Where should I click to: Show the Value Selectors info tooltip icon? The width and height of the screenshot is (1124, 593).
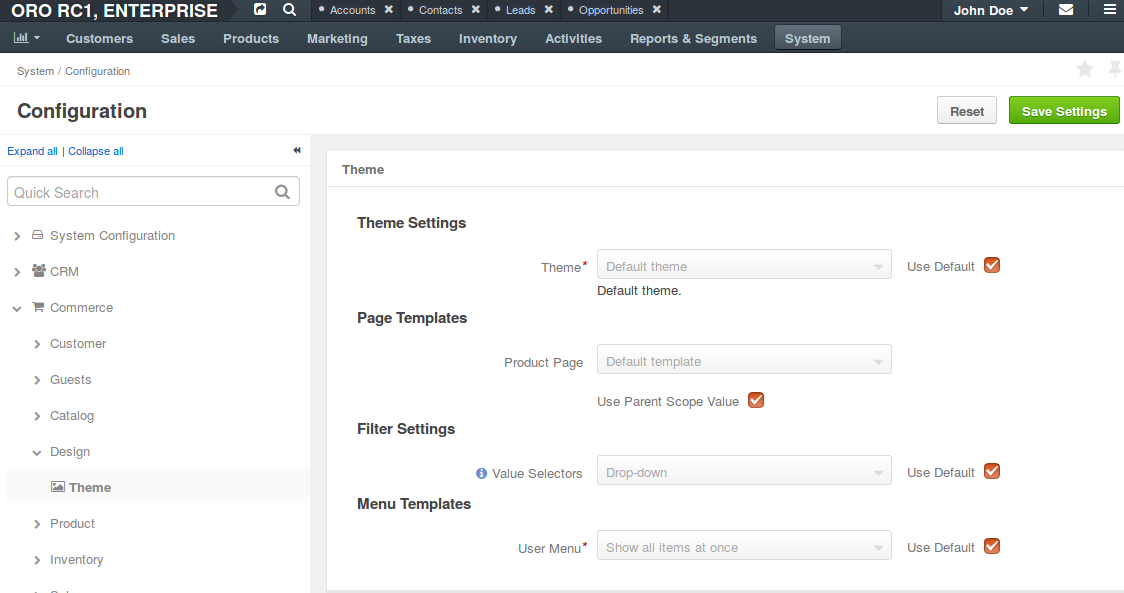point(482,473)
